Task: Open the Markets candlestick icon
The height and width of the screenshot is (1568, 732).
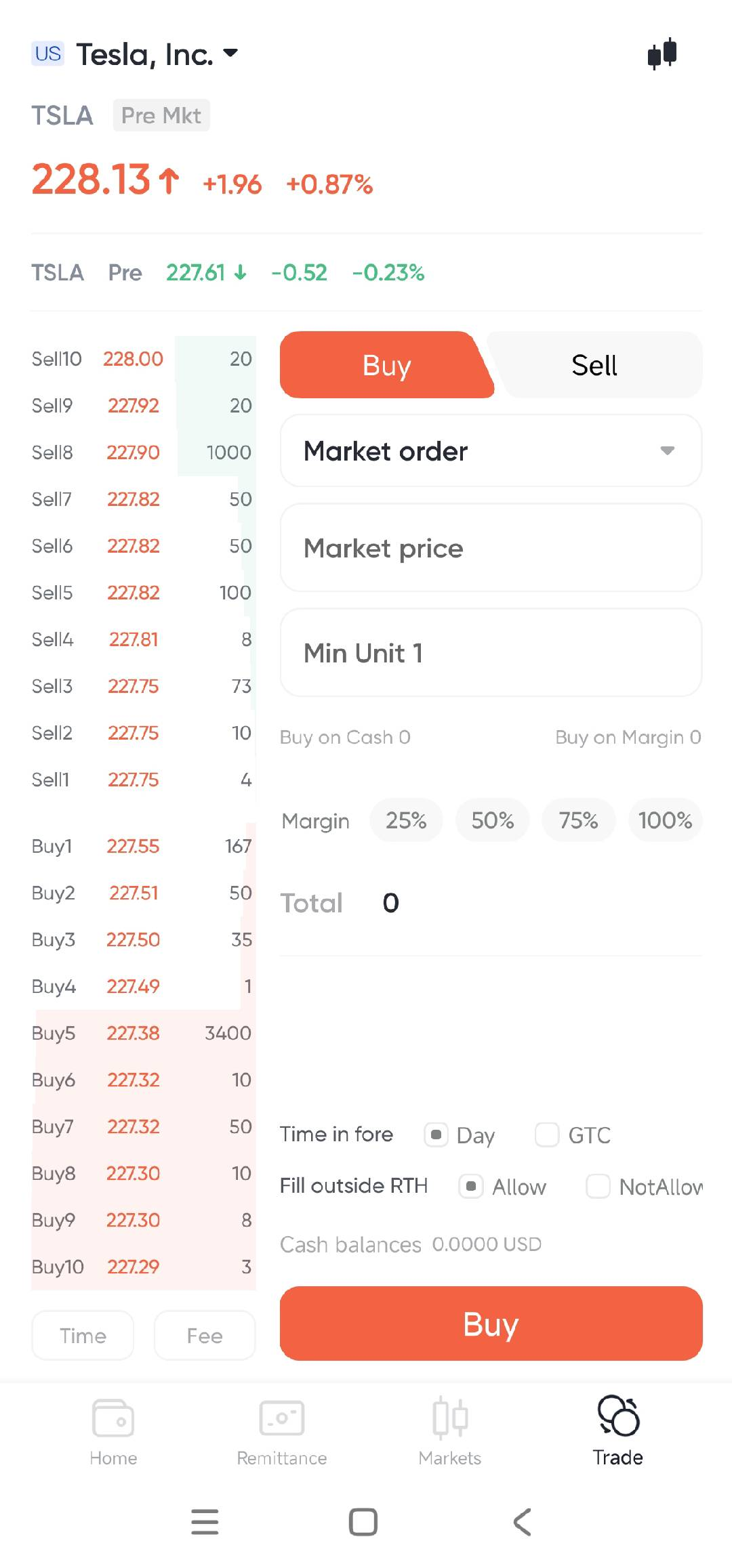Action: click(450, 1418)
